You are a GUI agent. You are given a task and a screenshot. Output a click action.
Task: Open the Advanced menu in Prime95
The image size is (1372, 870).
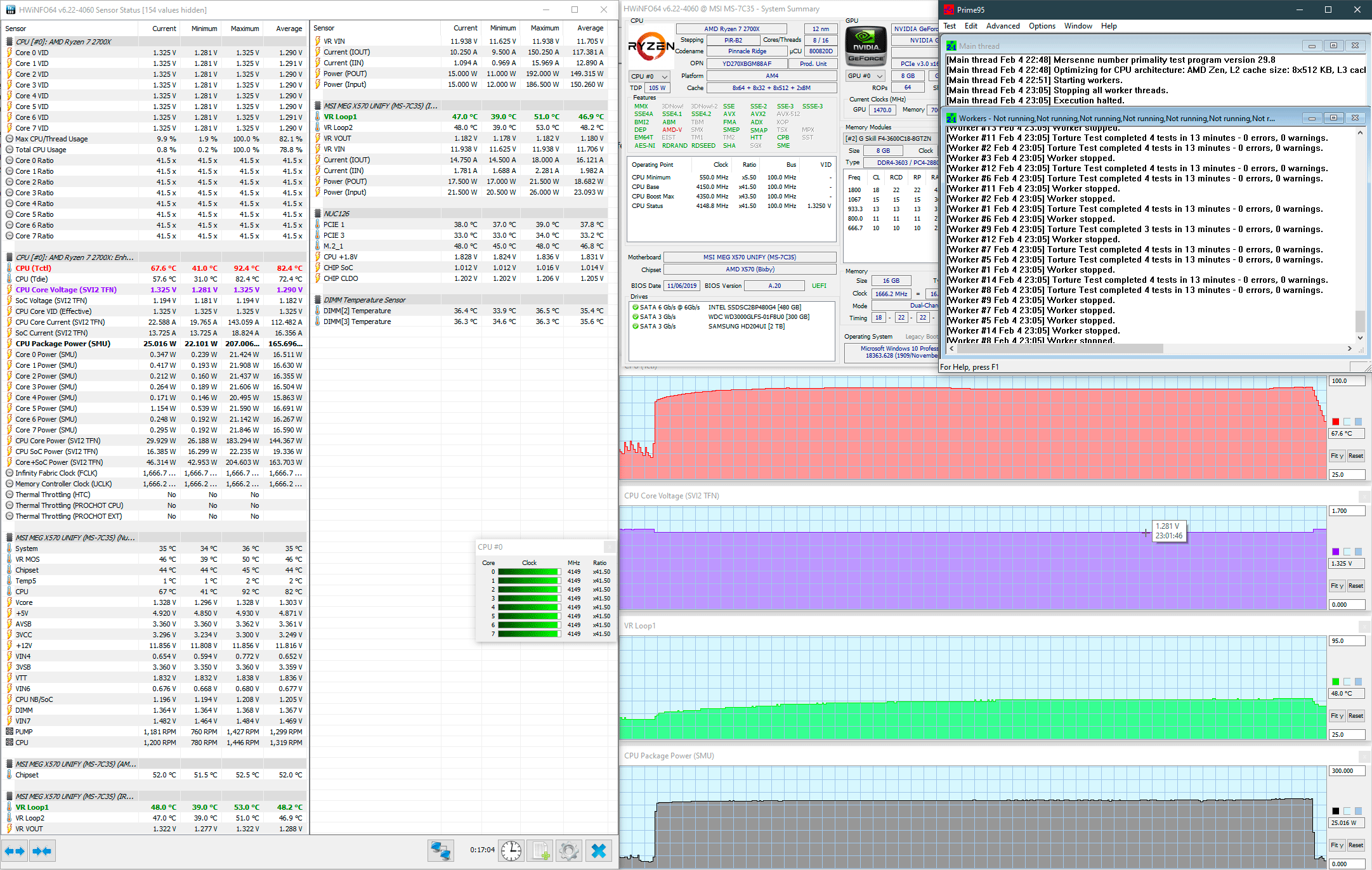1003,26
